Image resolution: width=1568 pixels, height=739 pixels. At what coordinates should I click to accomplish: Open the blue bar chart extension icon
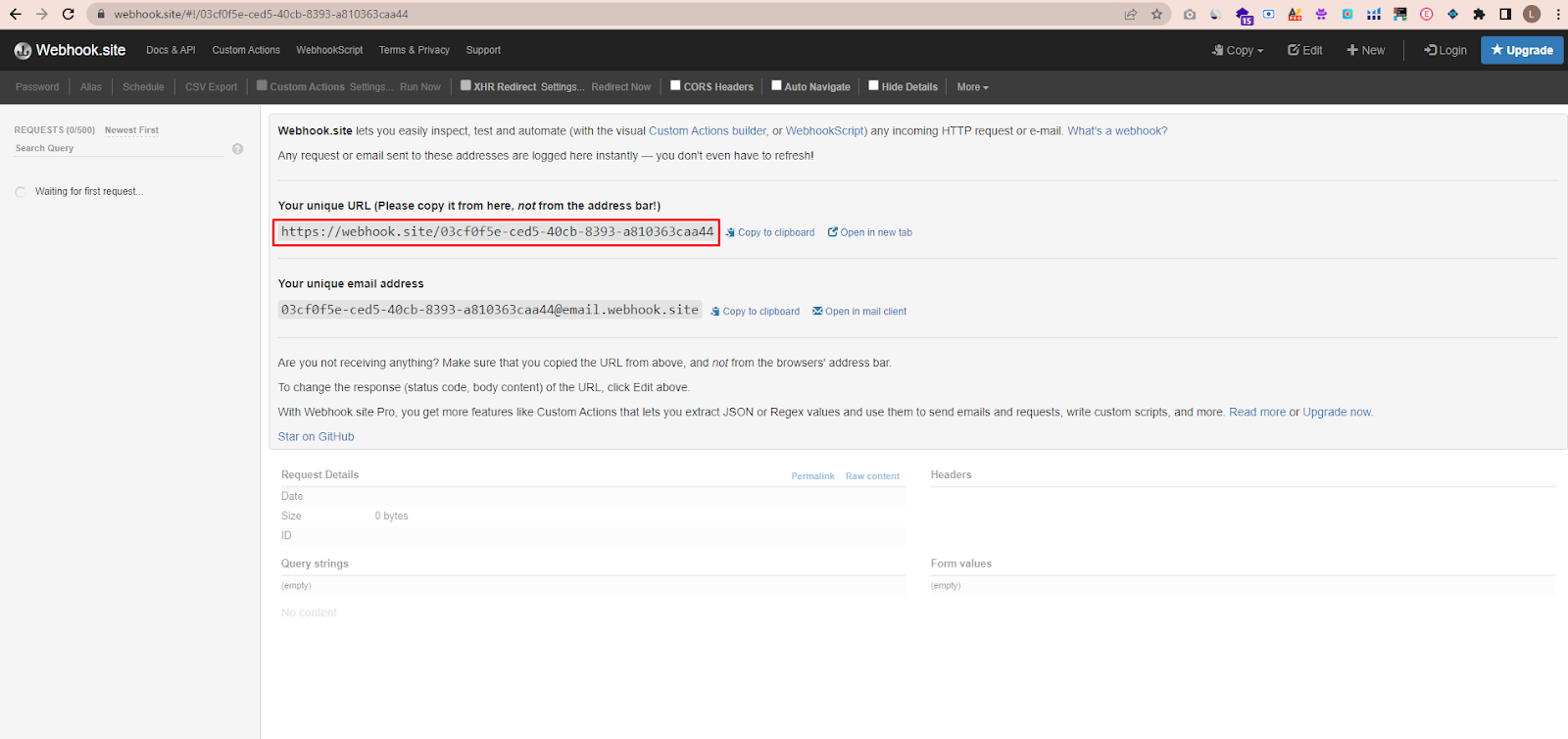point(1374,14)
